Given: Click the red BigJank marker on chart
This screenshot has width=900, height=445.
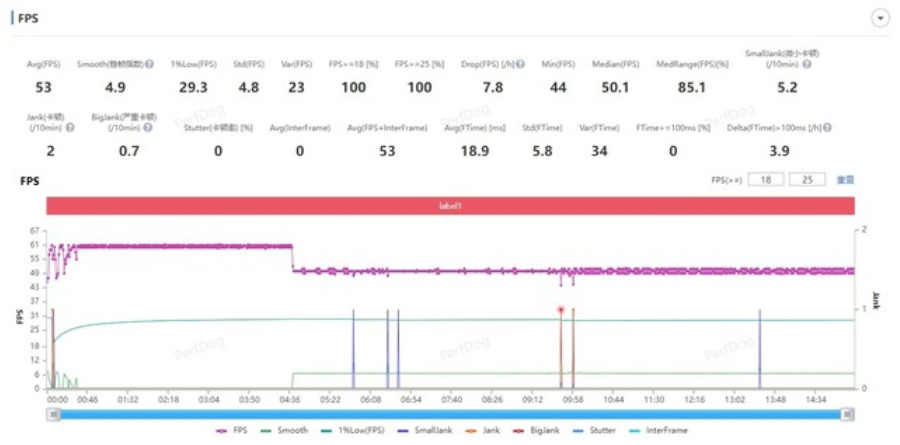Looking at the screenshot, I should coord(561,310).
